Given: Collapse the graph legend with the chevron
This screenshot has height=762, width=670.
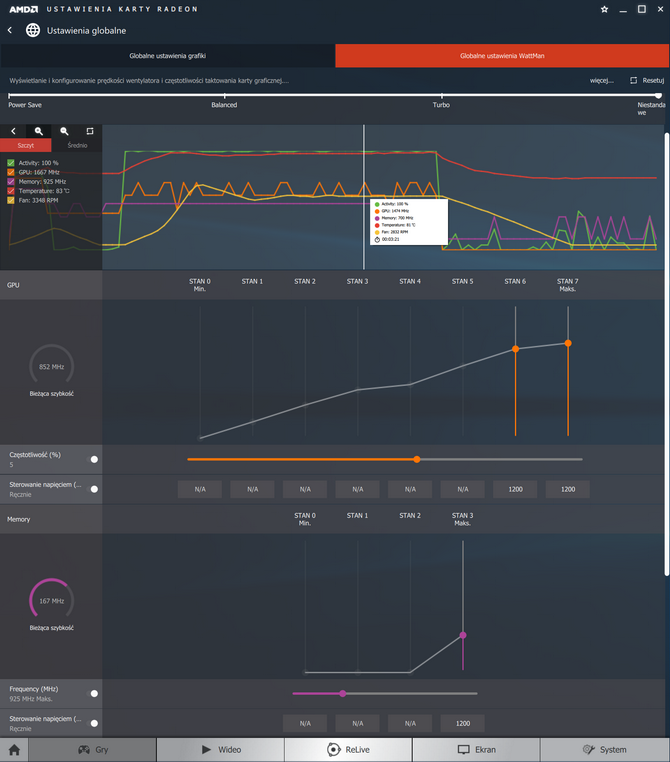Looking at the screenshot, I should coord(13,131).
